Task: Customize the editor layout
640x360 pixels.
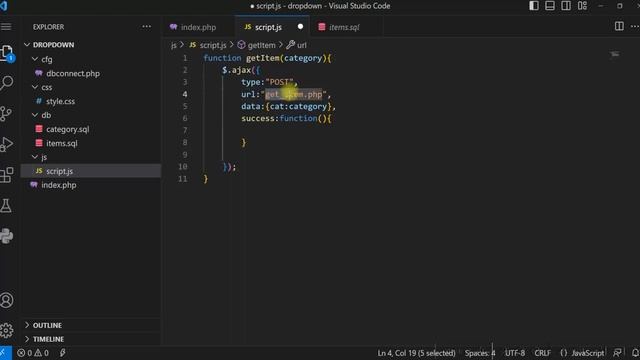Action: (x=582, y=6)
